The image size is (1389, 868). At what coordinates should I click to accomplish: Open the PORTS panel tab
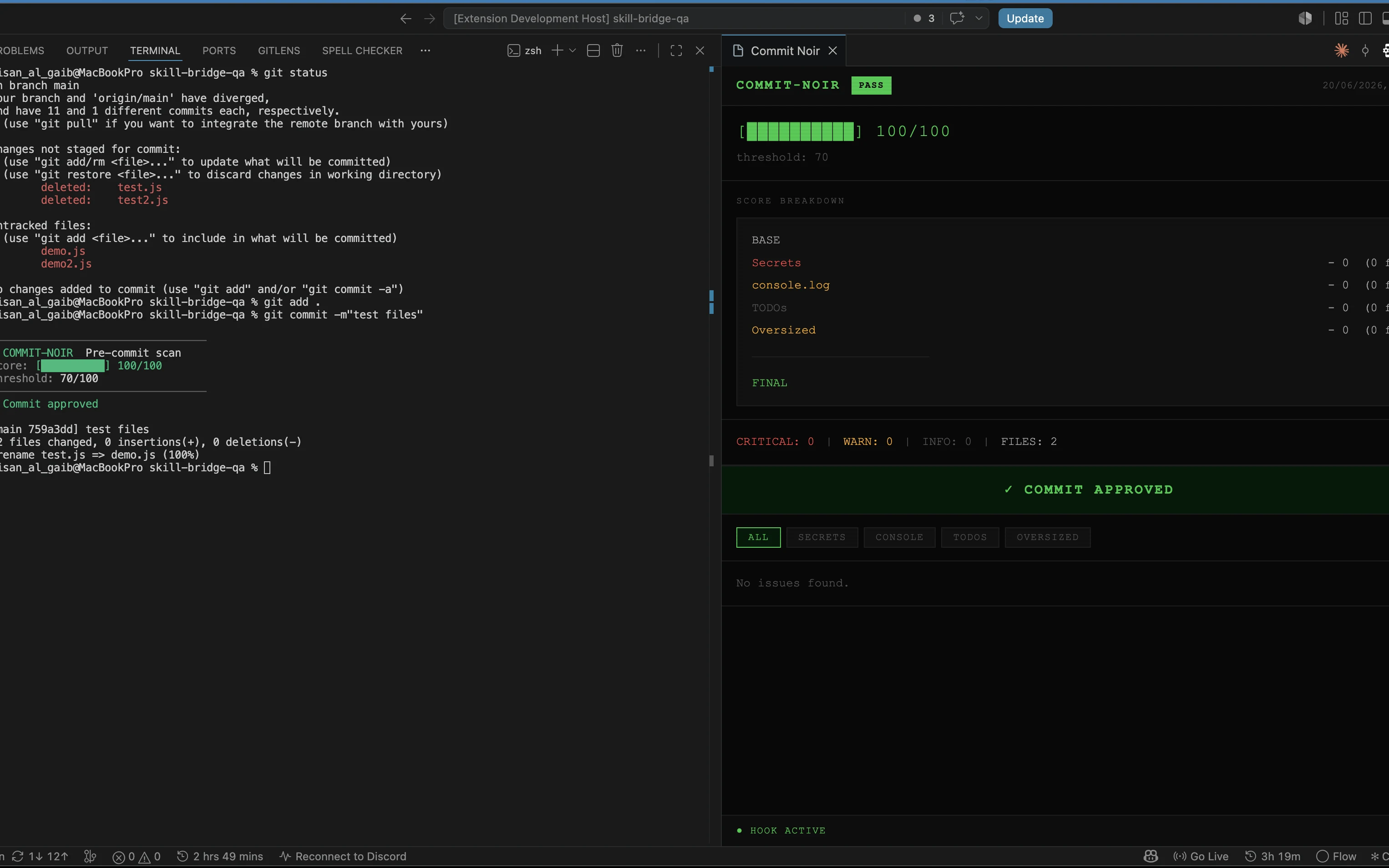pos(219,50)
